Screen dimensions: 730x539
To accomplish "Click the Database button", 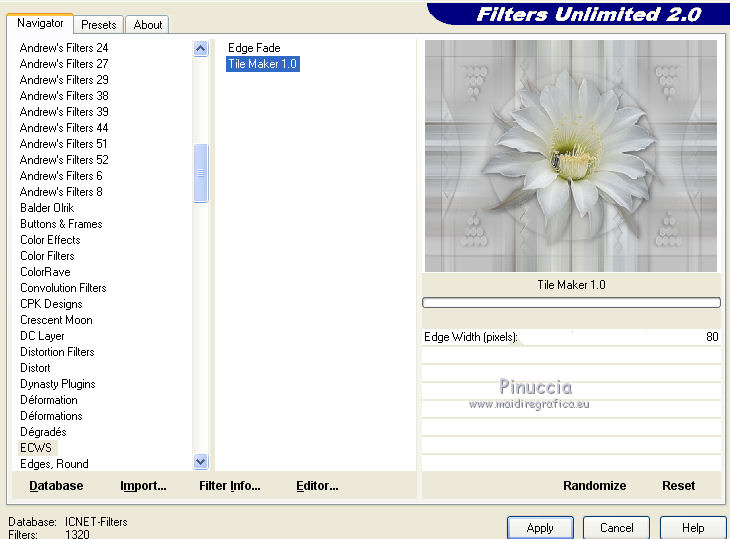I will click(x=56, y=485).
